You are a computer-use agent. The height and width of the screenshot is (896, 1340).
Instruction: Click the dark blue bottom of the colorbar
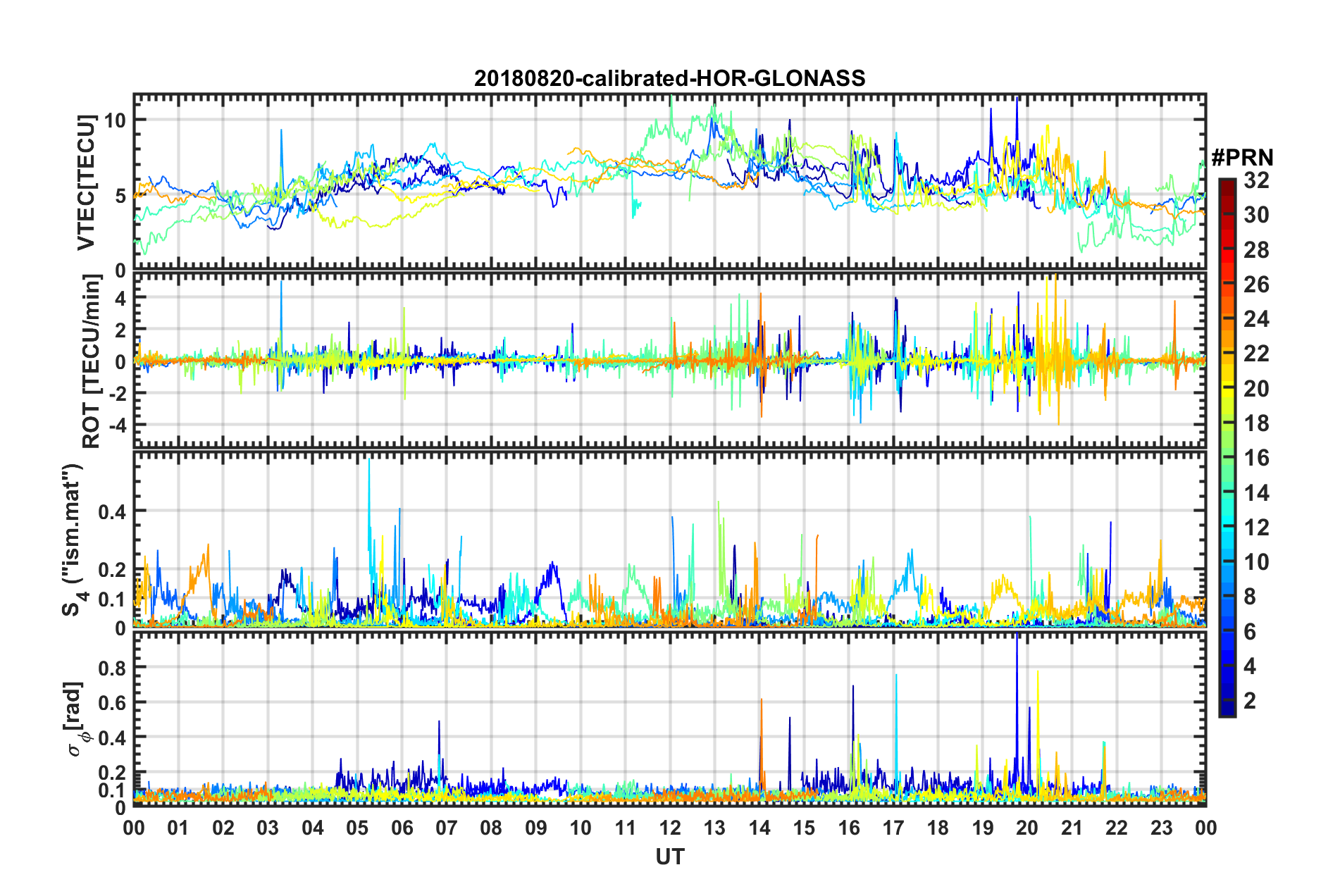1227,710
